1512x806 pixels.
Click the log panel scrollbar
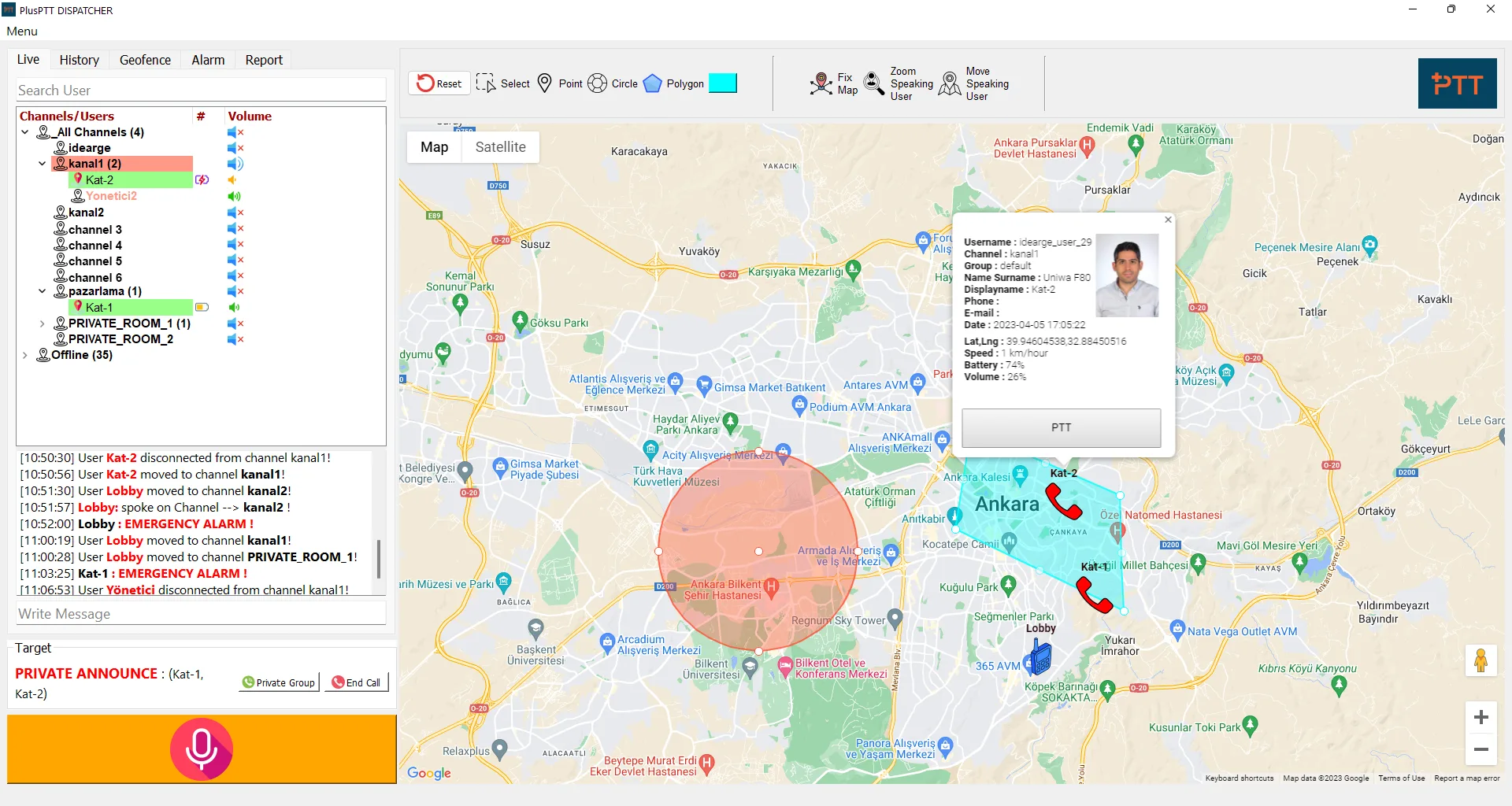(379, 559)
